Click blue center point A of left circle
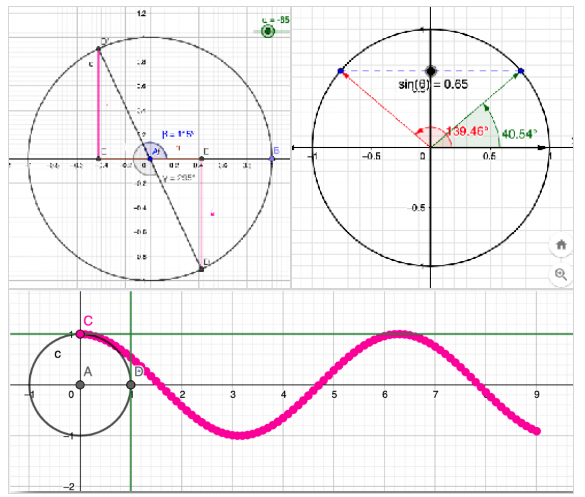The image size is (585, 497). click(150, 159)
